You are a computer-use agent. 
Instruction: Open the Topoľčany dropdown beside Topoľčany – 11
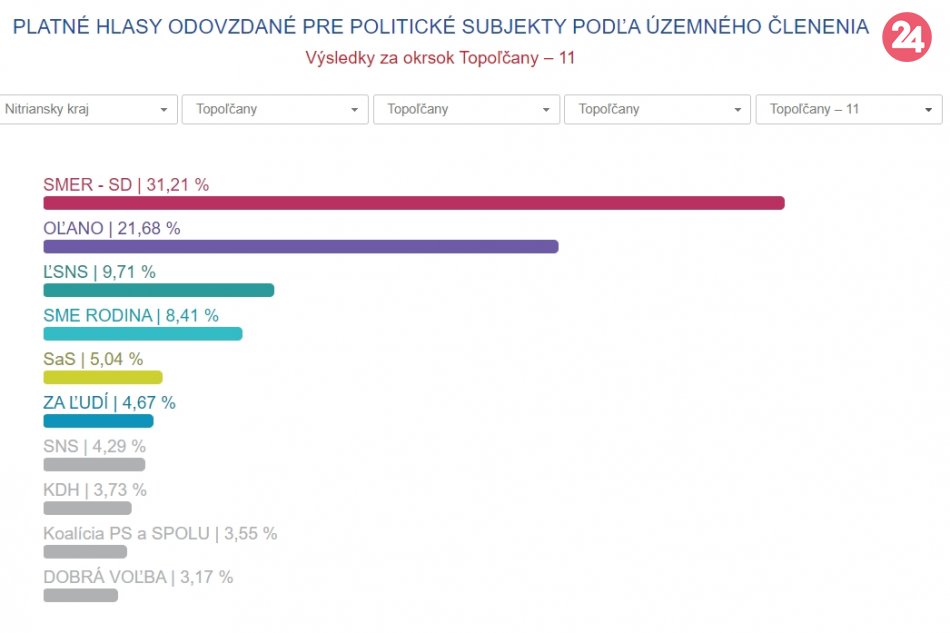pos(656,109)
